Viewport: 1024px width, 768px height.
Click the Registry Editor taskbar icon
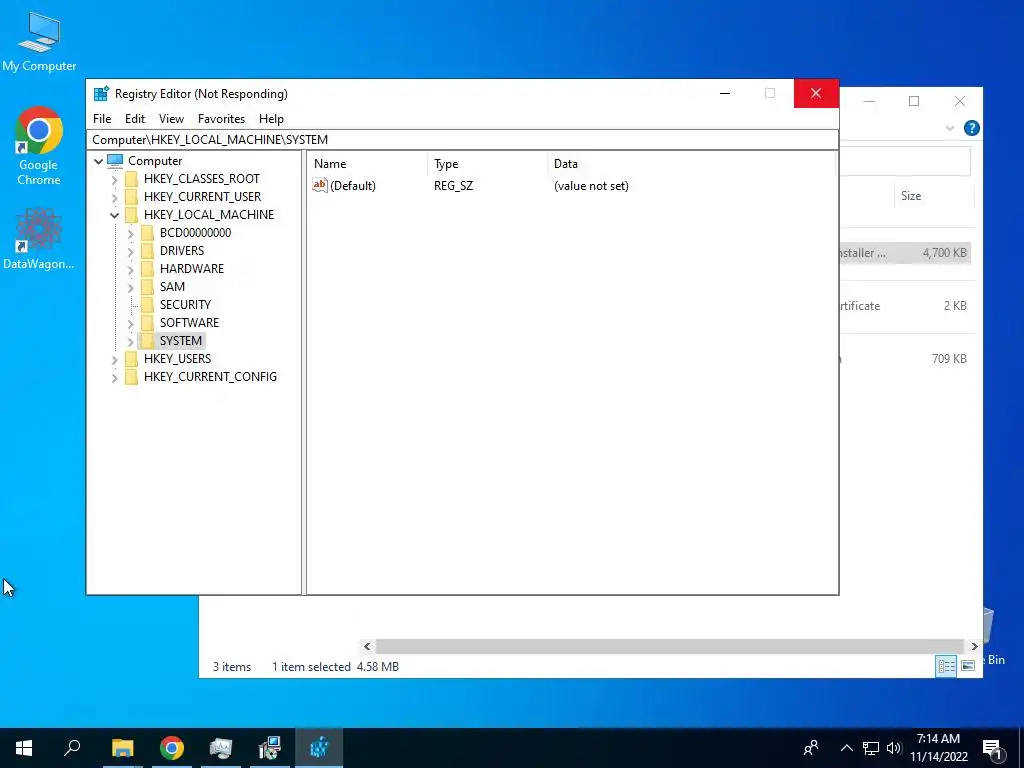point(319,748)
